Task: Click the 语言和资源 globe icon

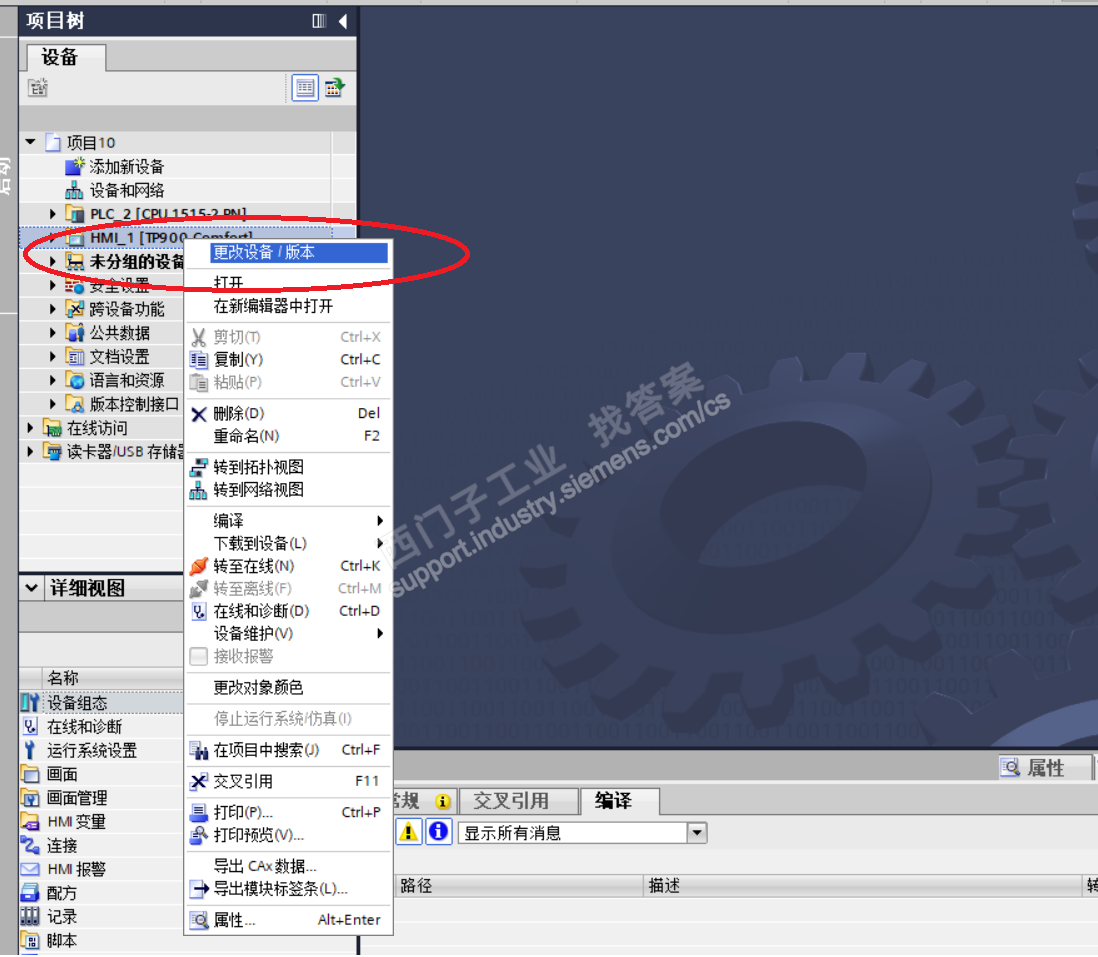Action: pos(74,380)
